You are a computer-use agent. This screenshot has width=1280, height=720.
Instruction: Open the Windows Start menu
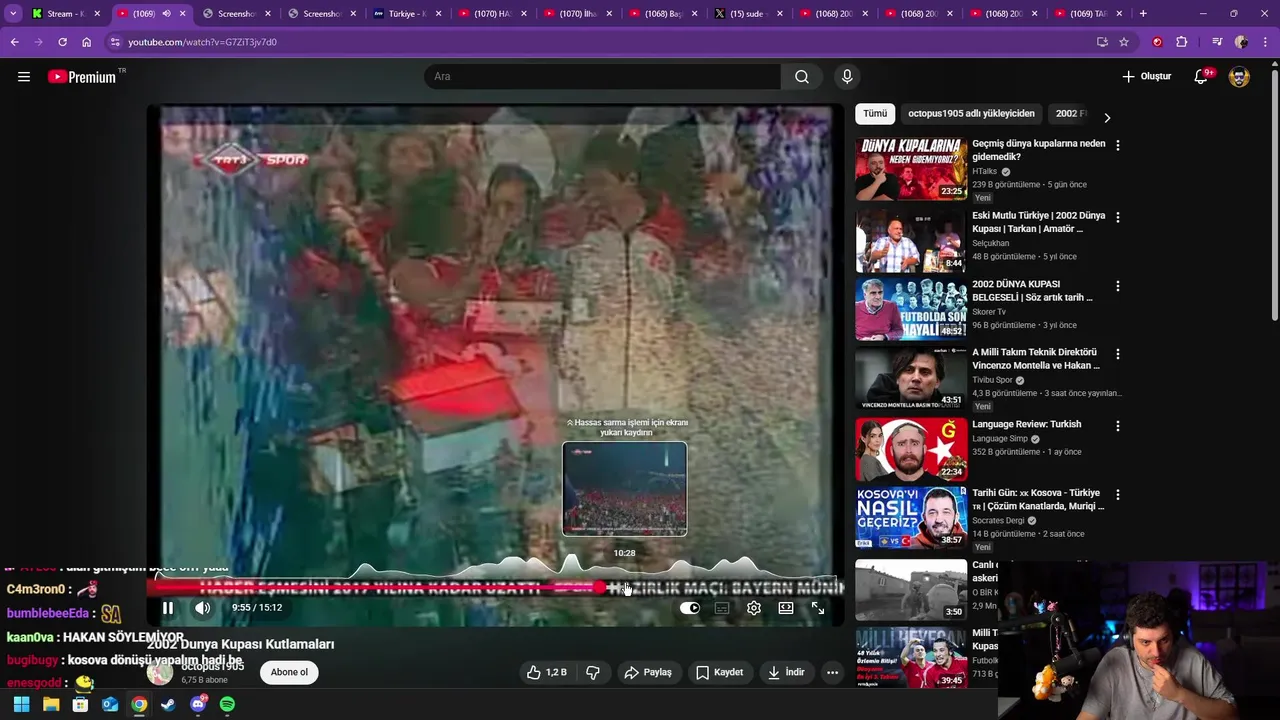point(21,705)
